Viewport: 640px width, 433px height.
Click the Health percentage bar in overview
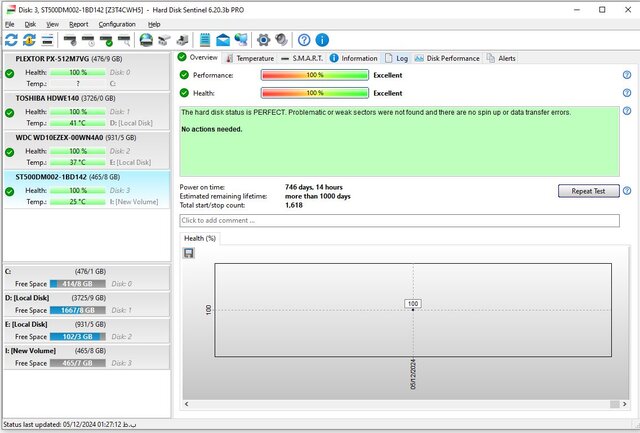(x=314, y=92)
